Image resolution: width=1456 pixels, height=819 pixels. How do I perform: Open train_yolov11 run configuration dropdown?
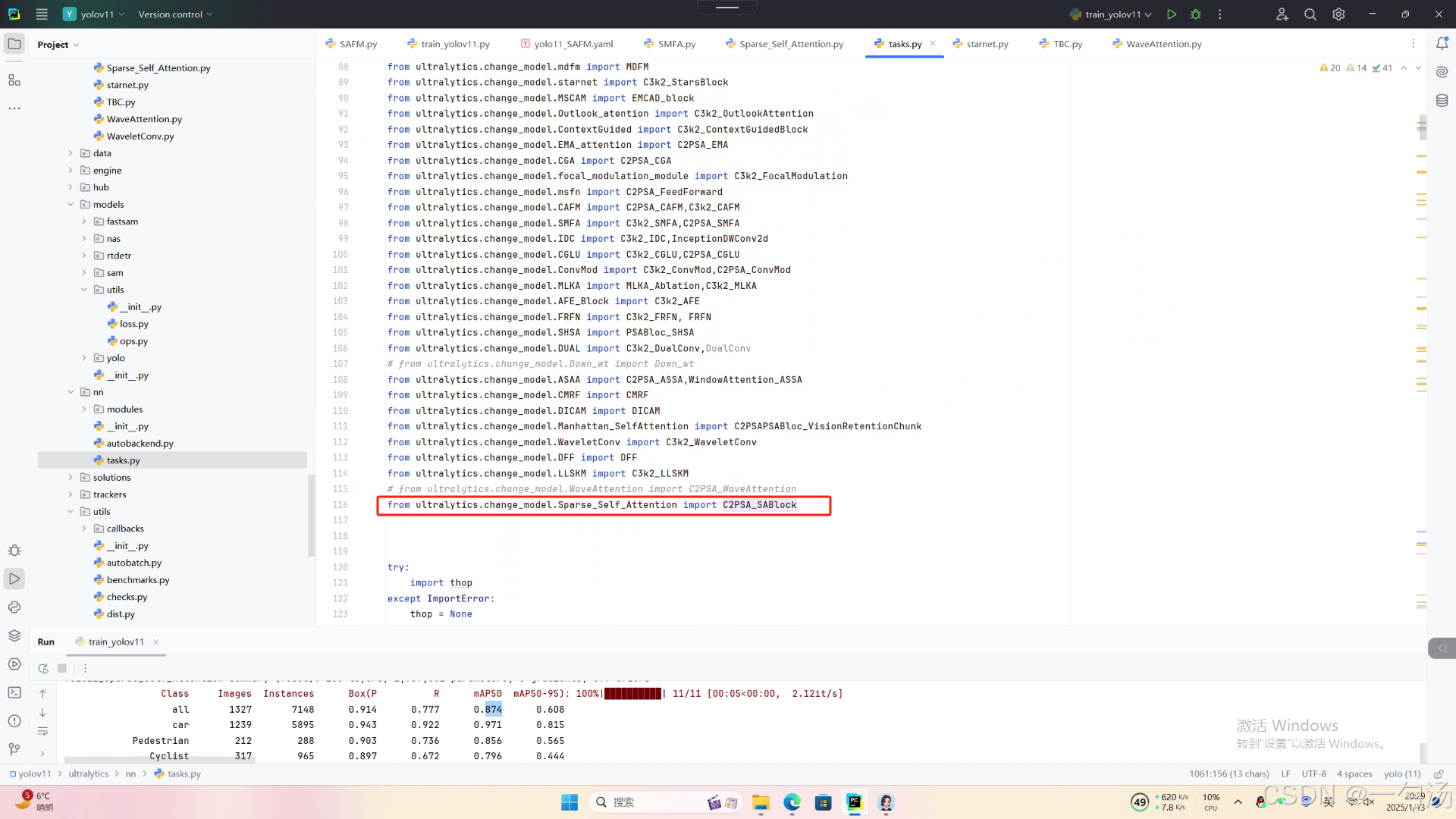point(1112,14)
